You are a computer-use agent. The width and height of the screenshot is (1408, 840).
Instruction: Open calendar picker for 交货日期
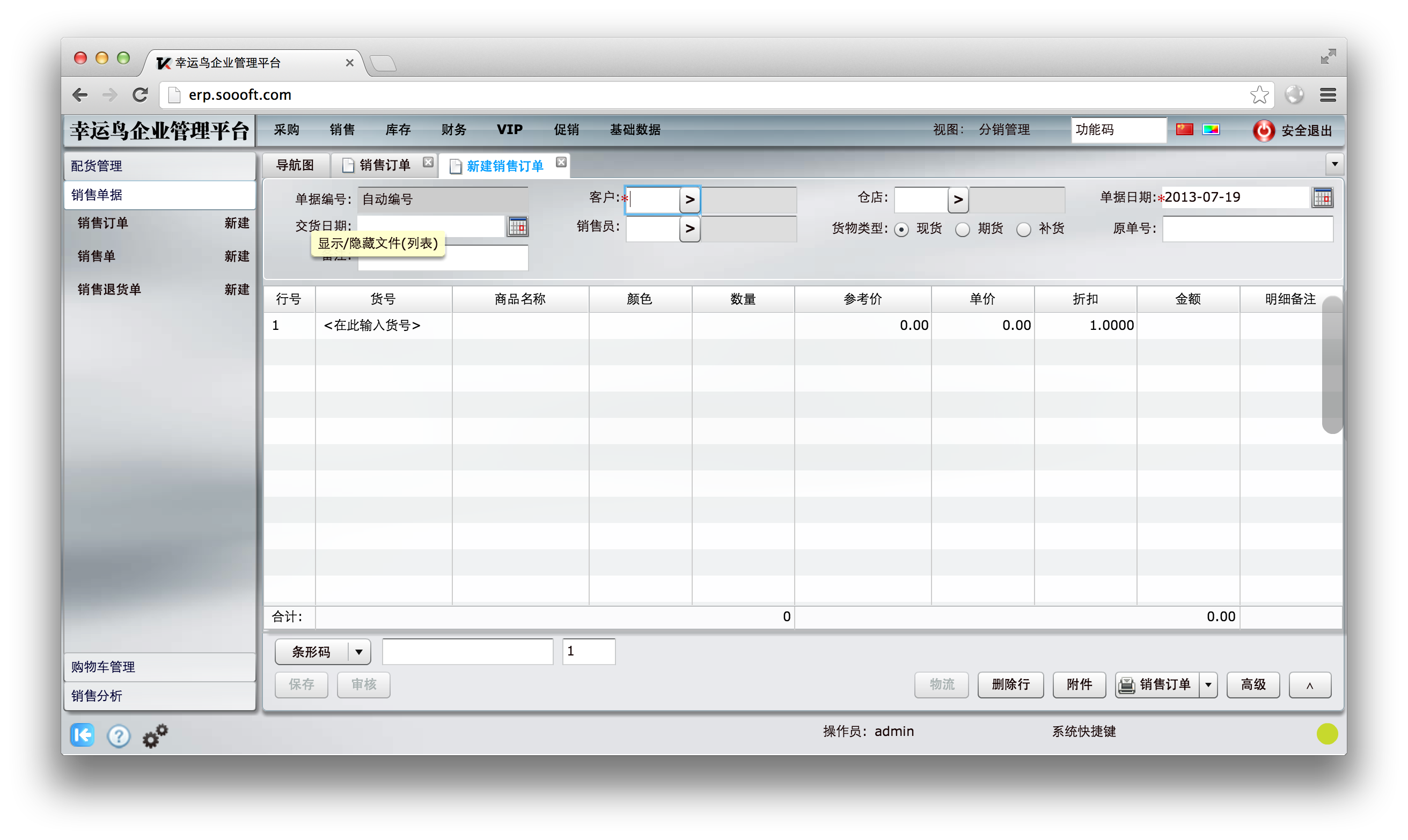517,226
